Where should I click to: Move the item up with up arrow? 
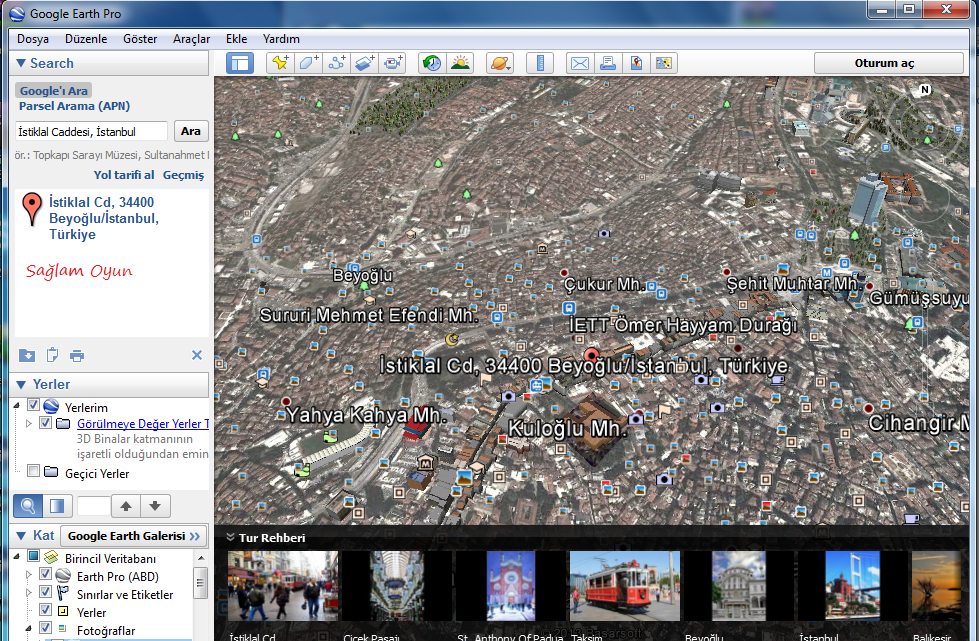tap(126, 506)
